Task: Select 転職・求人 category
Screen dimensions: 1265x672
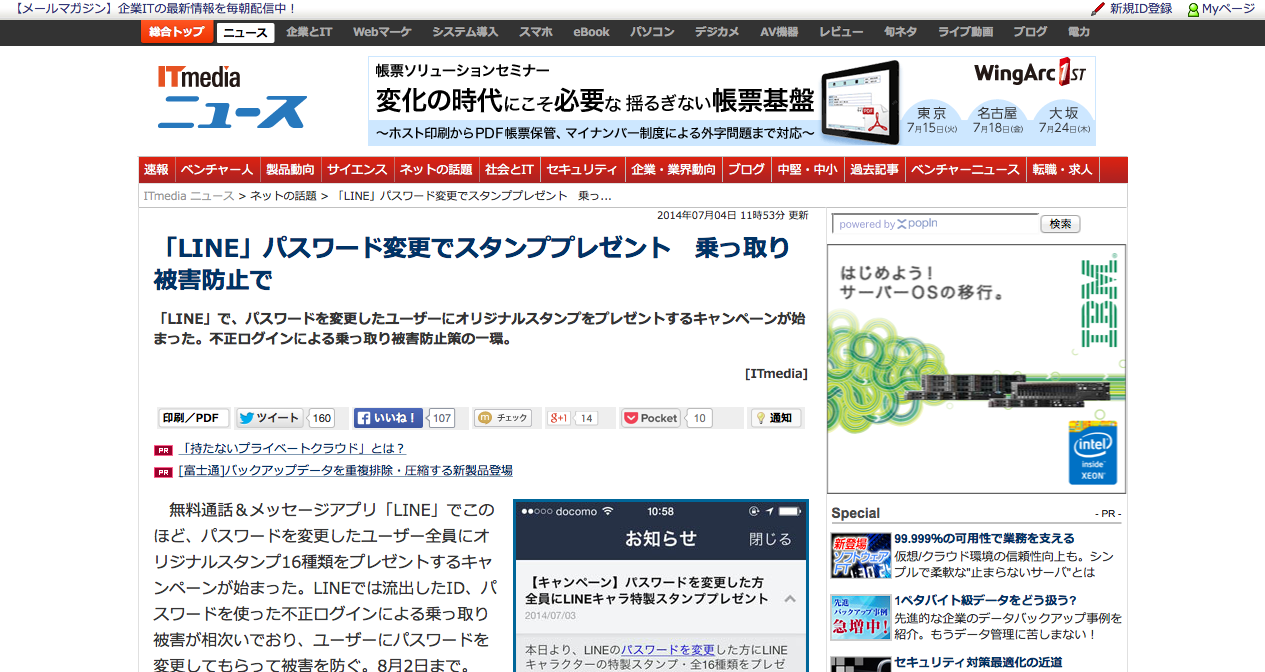Action: point(1063,170)
